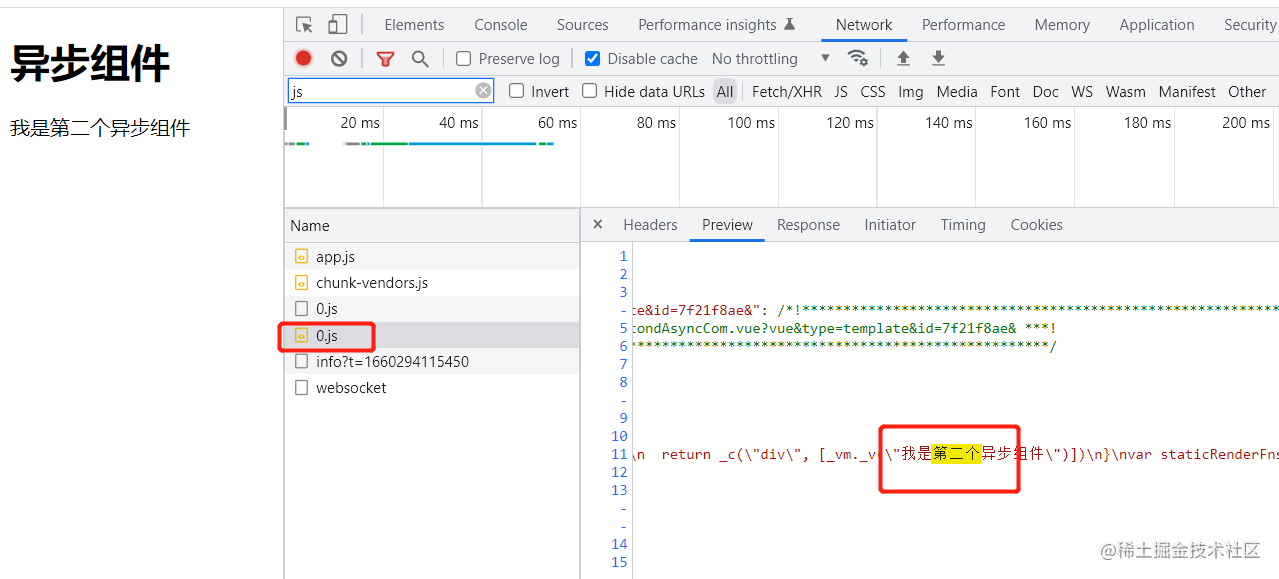Click the chunk-vendors.js file icon
This screenshot has width=1279, height=579.
tap(301, 282)
